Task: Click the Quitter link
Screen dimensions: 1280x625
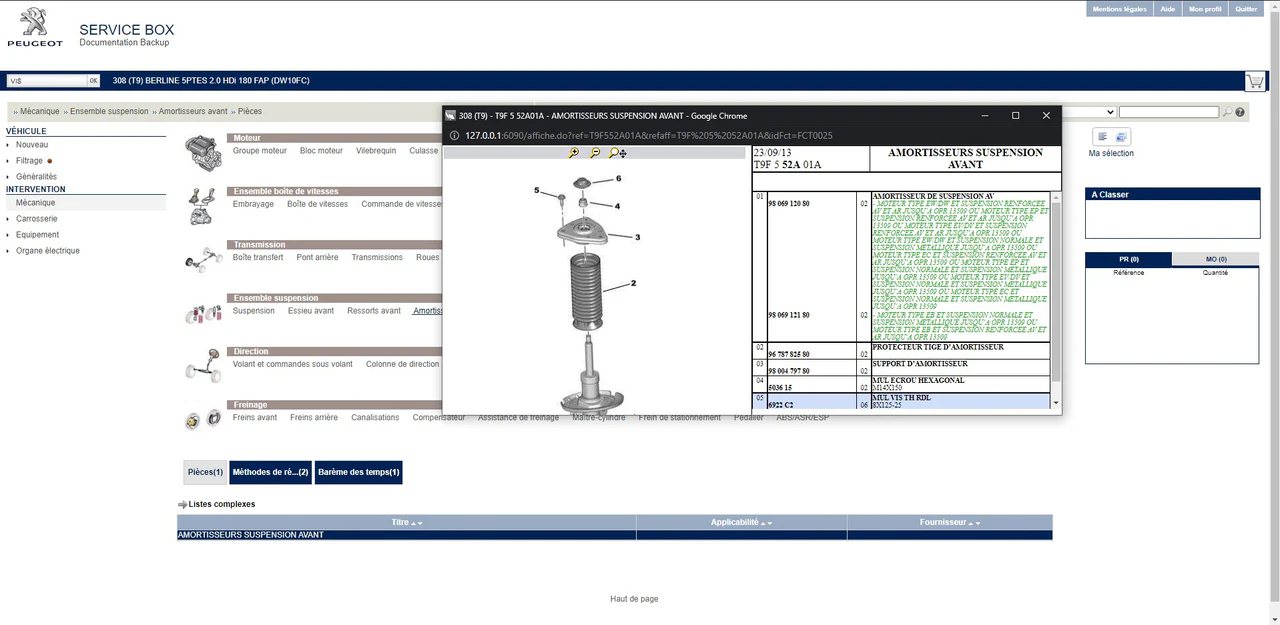Action: [1245, 8]
